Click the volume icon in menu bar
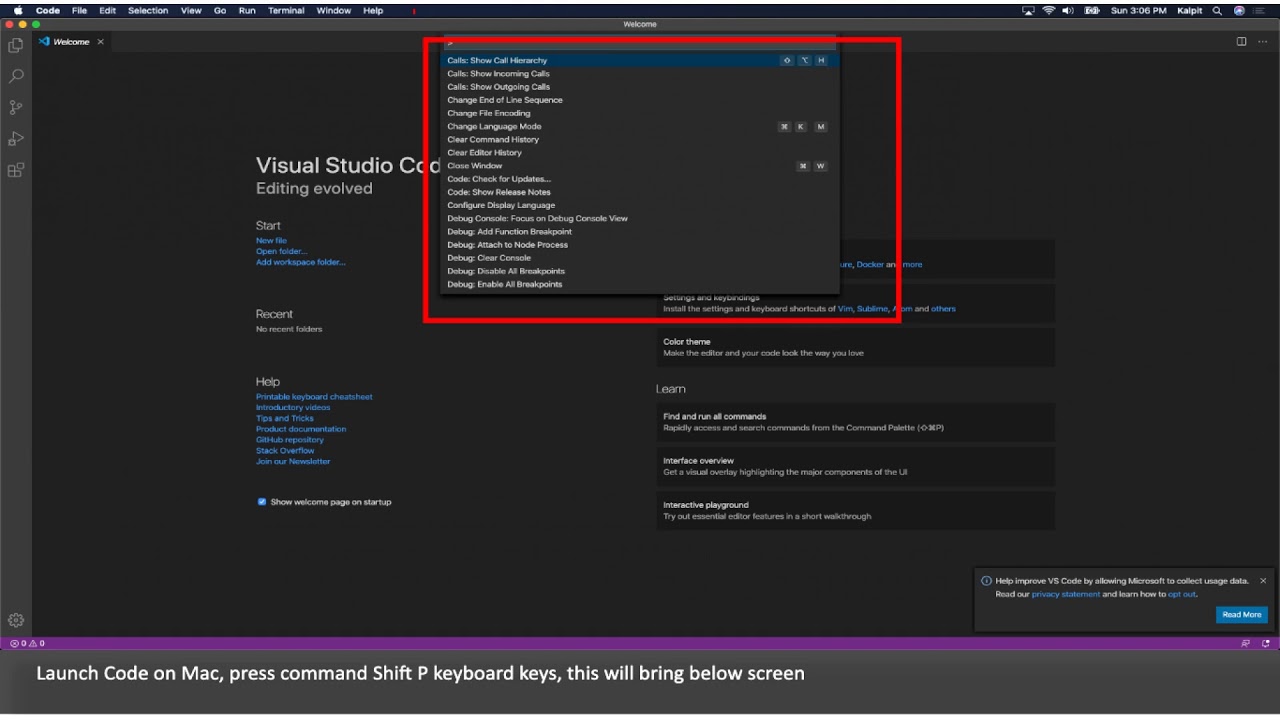The image size is (1280, 720). tap(1068, 10)
